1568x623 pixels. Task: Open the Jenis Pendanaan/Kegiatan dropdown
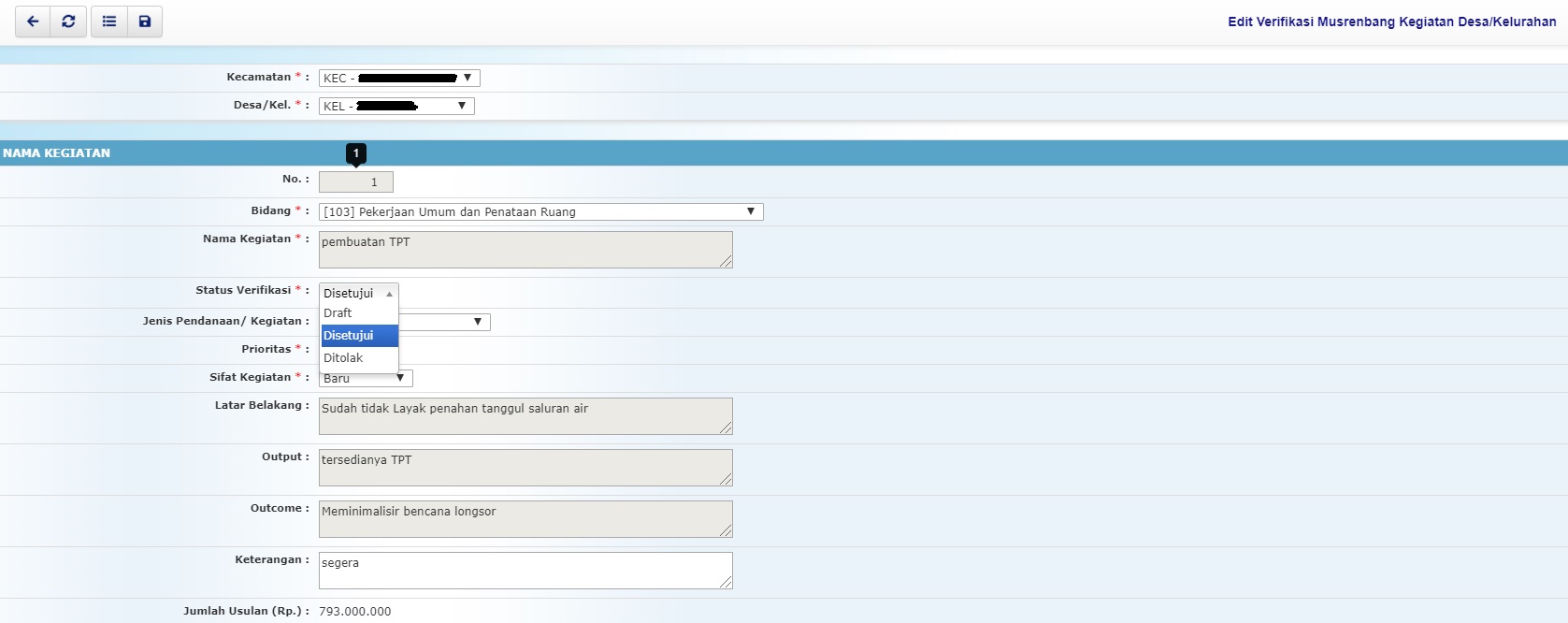[x=444, y=322]
